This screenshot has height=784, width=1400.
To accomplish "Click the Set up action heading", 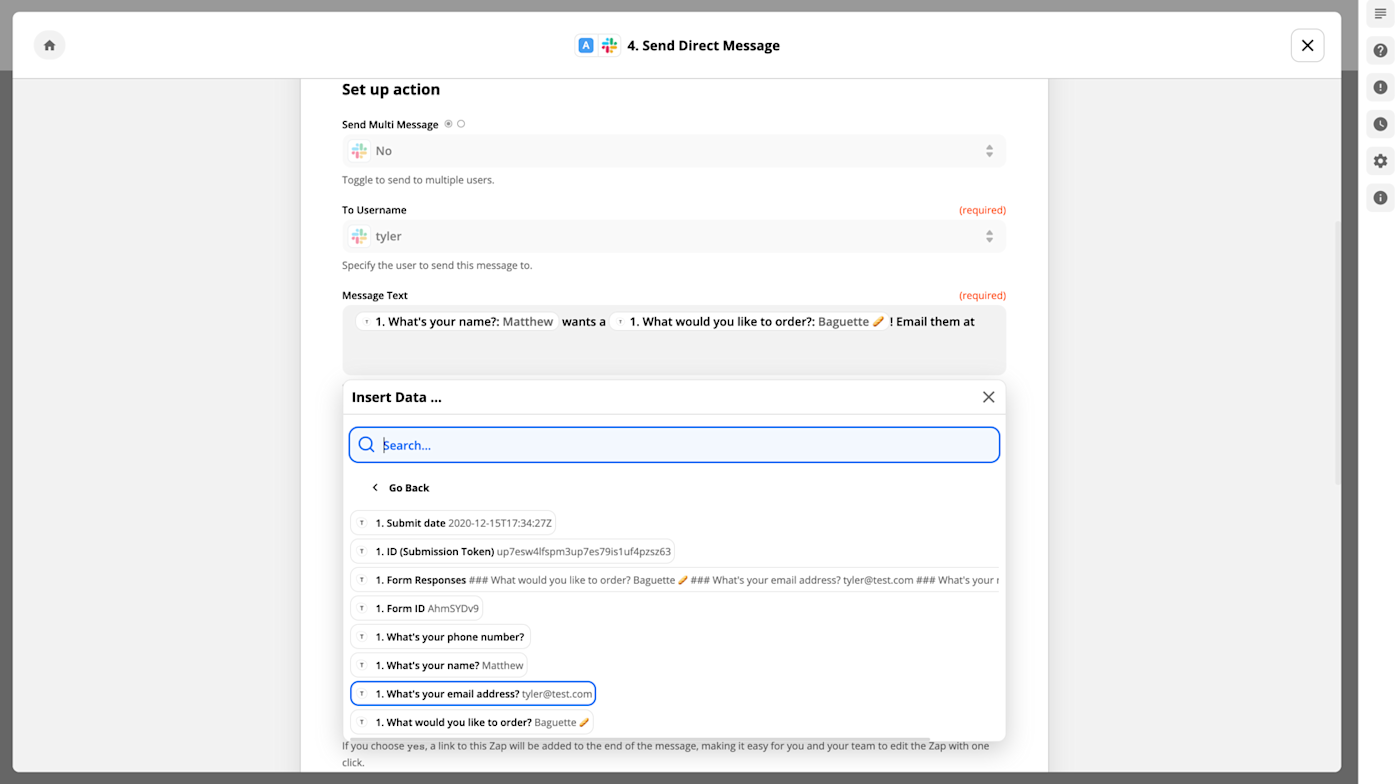I will [x=391, y=89].
